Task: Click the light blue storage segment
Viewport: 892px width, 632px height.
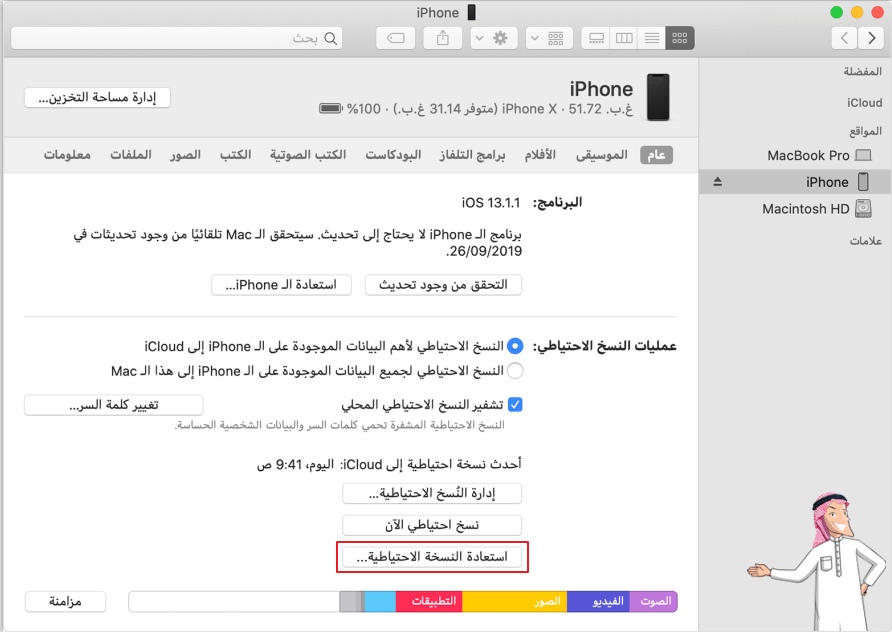Action: pyautogui.click(x=380, y=601)
